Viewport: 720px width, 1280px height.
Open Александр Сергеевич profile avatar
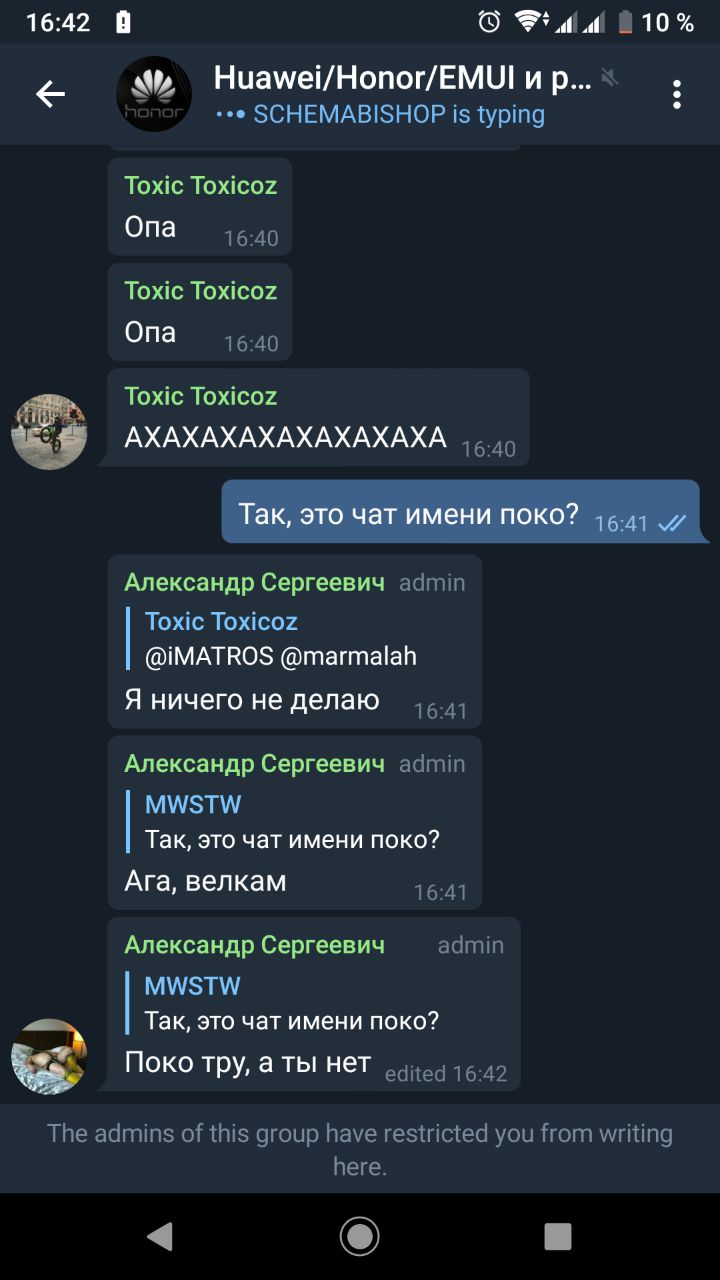[49, 1057]
